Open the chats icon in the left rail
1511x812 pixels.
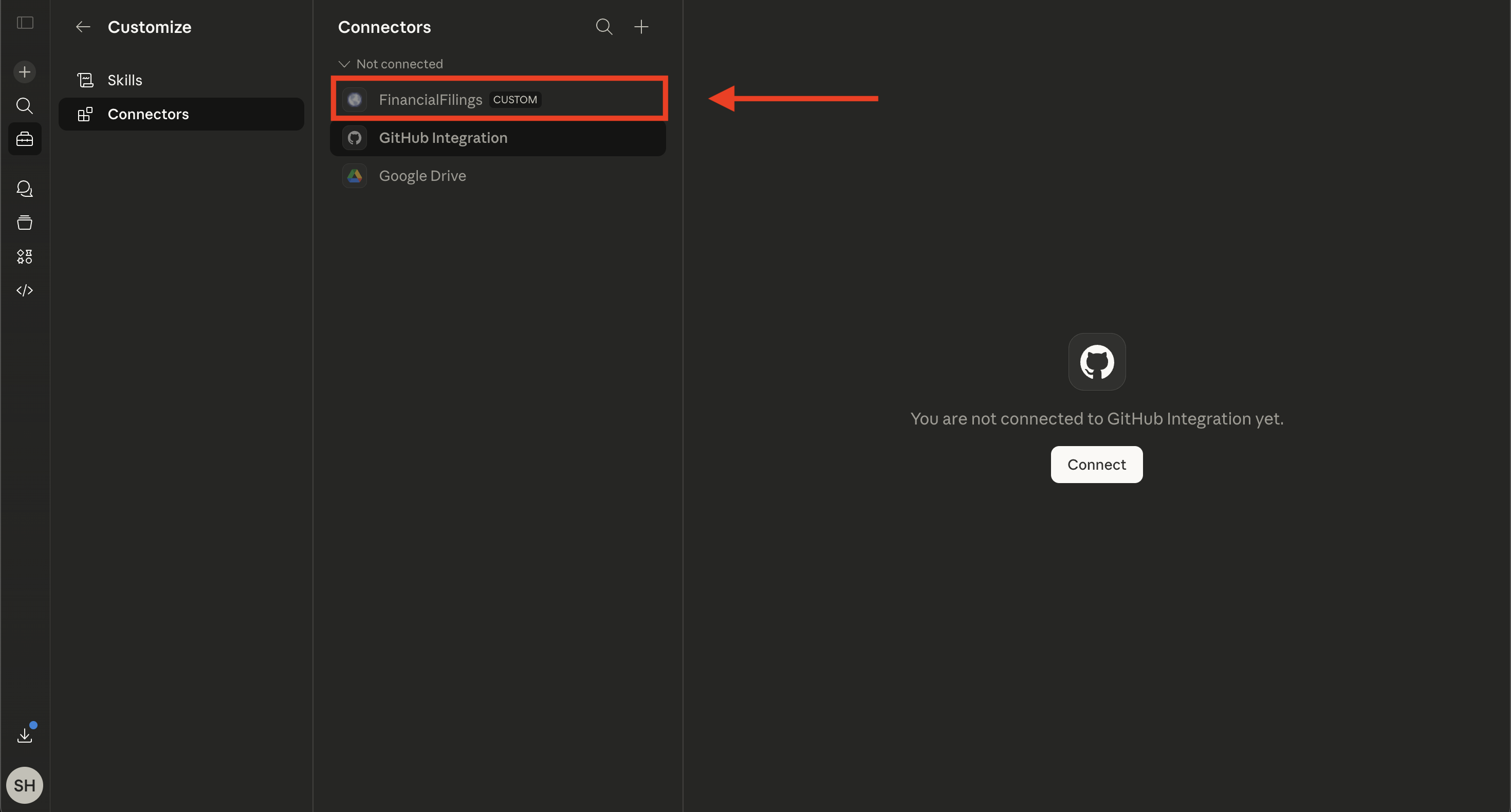(25, 189)
